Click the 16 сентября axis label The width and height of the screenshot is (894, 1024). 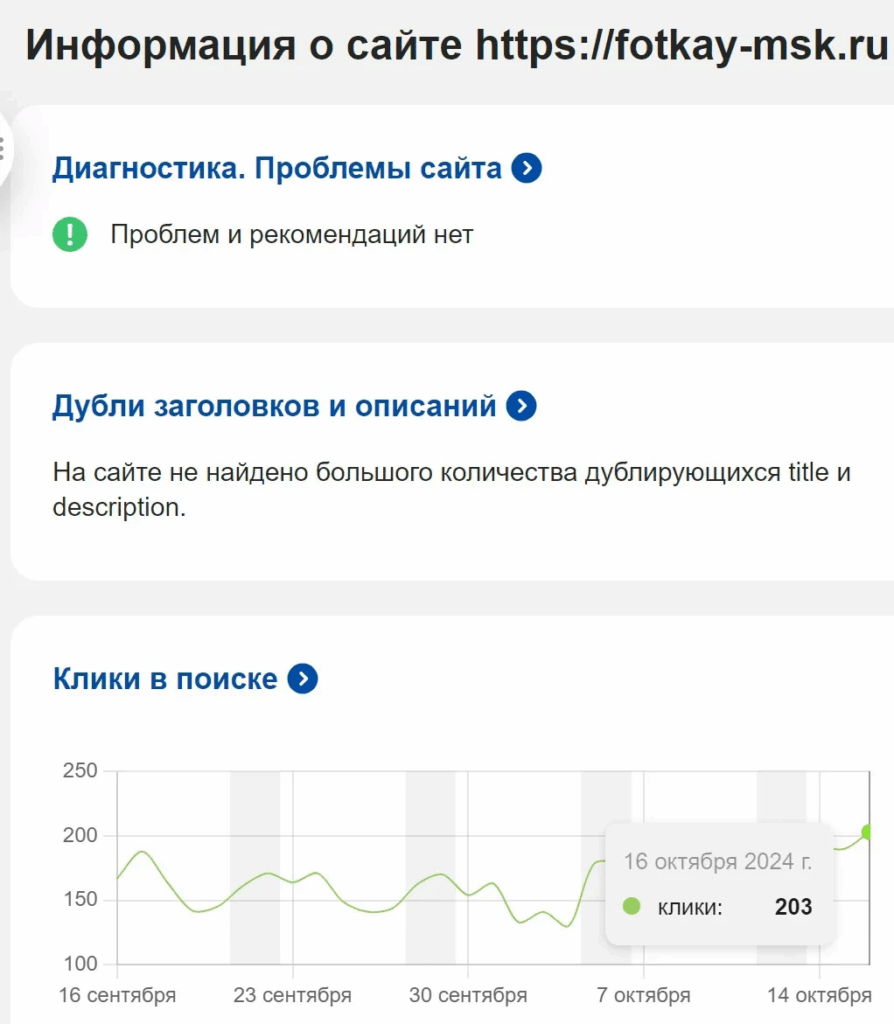118,995
